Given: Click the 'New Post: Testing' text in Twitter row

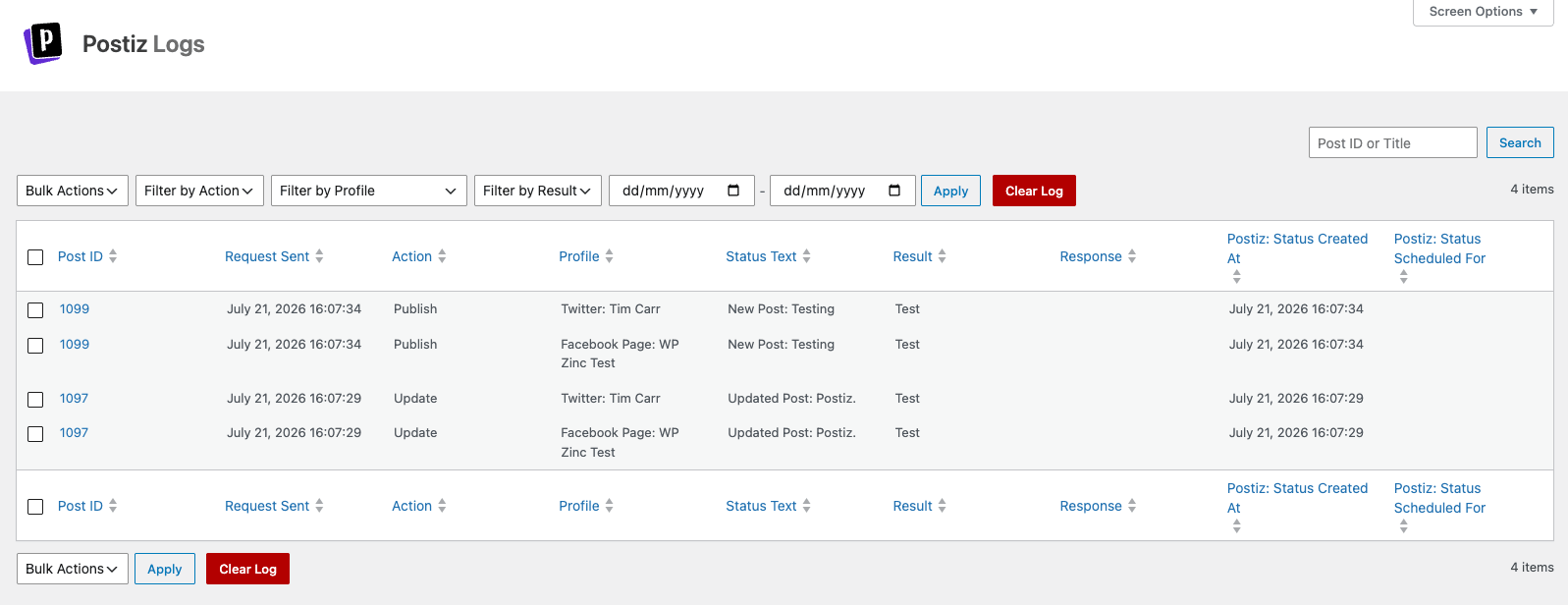Looking at the screenshot, I should [x=781, y=308].
